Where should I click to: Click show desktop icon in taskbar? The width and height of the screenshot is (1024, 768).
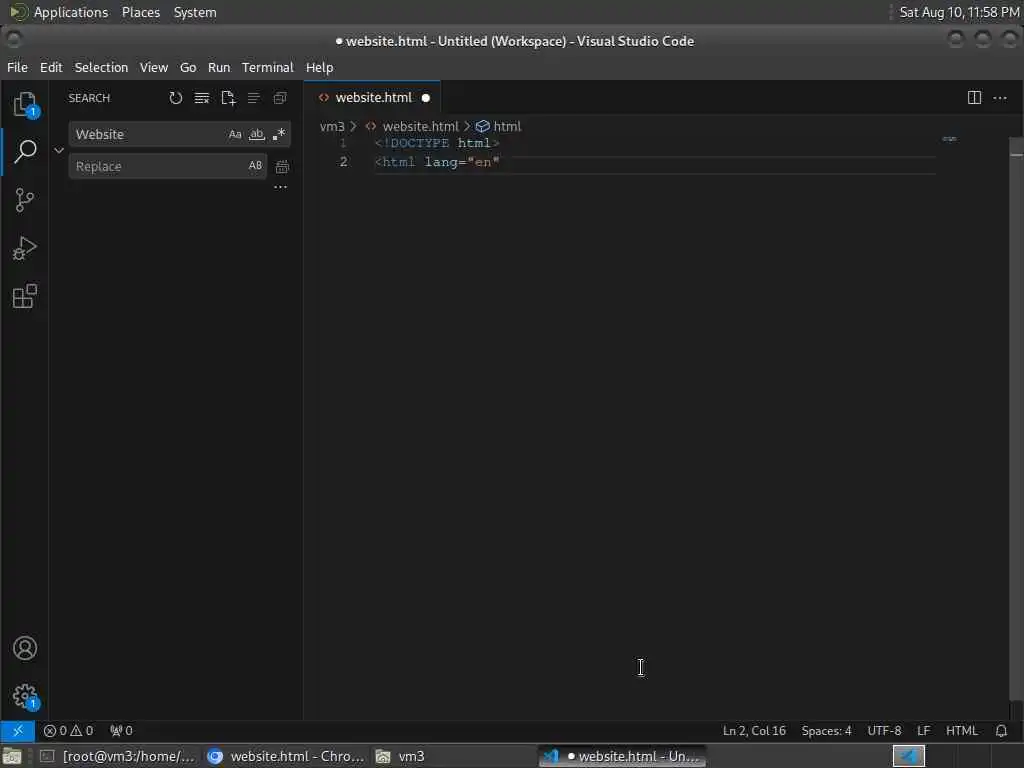[x=12, y=756]
